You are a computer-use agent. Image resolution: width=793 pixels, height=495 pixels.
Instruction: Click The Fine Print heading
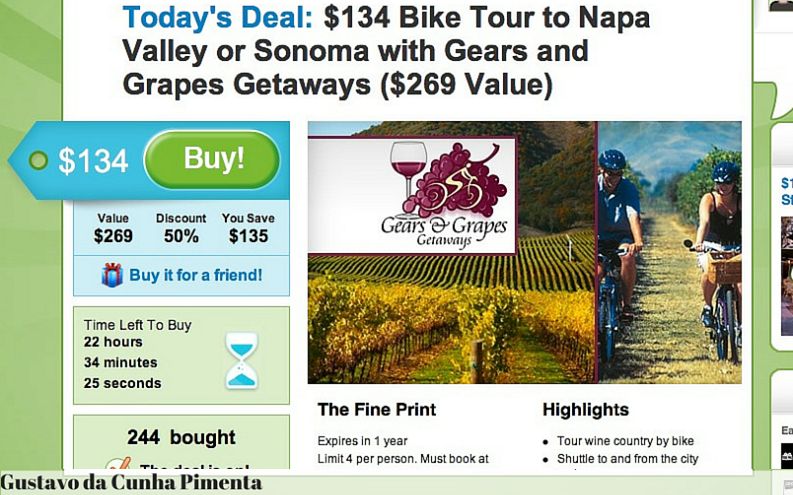coord(377,410)
